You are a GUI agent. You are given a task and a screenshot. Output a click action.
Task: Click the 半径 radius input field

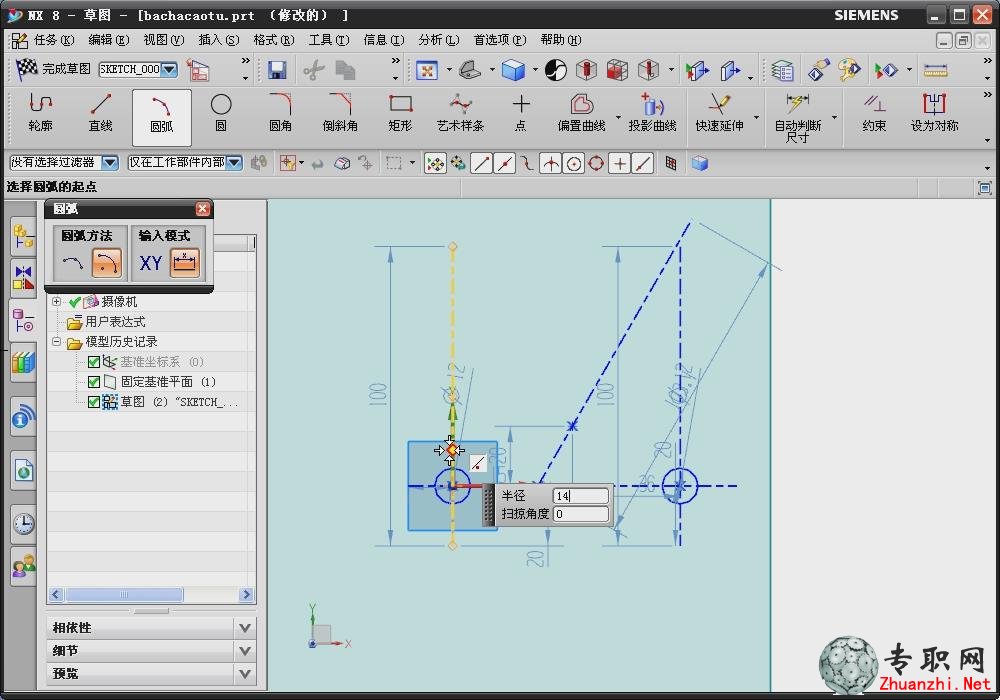point(580,496)
